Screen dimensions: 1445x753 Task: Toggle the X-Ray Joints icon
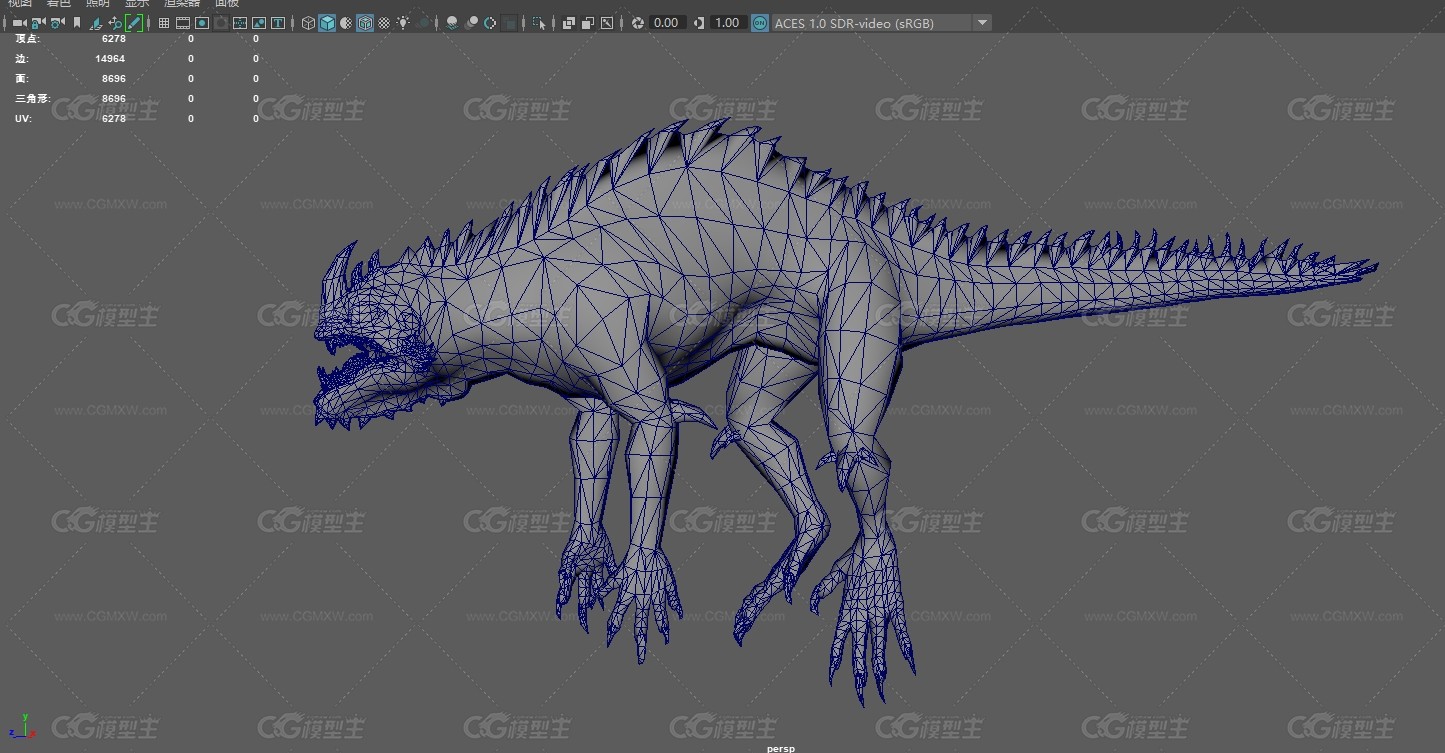606,23
